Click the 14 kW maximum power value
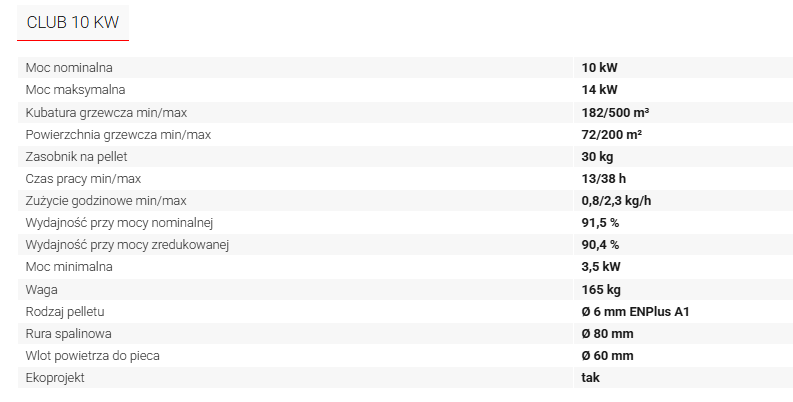The image size is (793, 402). [599, 90]
